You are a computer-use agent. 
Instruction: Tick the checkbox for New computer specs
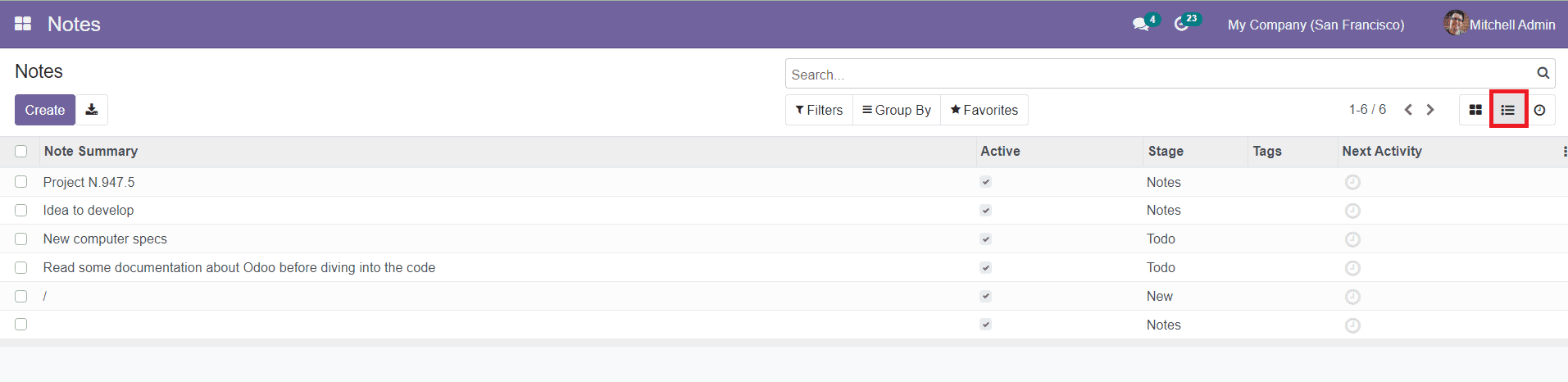pyautogui.click(x=21, y=239)
